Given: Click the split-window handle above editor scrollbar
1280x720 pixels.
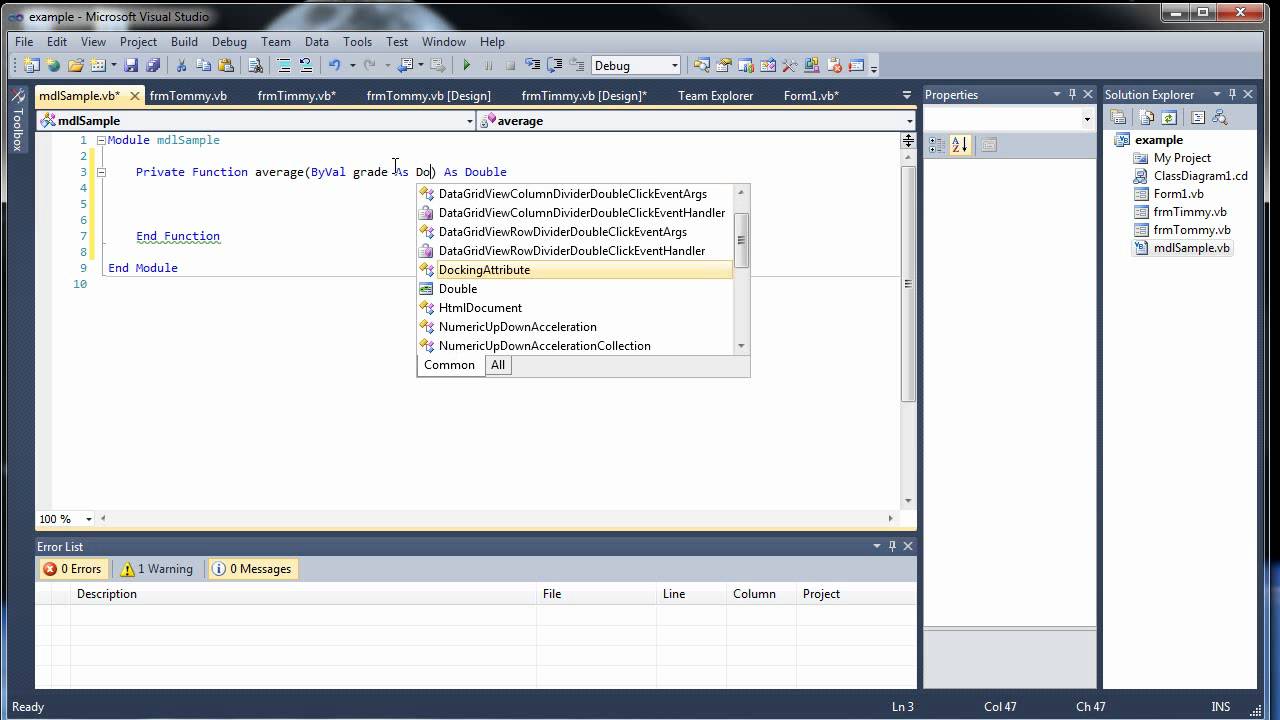Looking at the screenshot, I should click(908, 142).
